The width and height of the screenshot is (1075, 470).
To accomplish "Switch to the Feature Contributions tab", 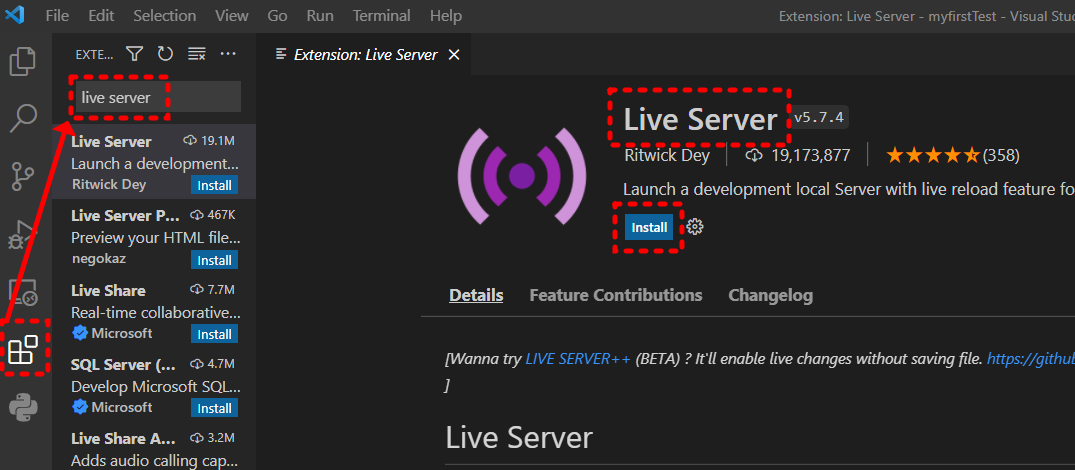I will pos(616,295).
